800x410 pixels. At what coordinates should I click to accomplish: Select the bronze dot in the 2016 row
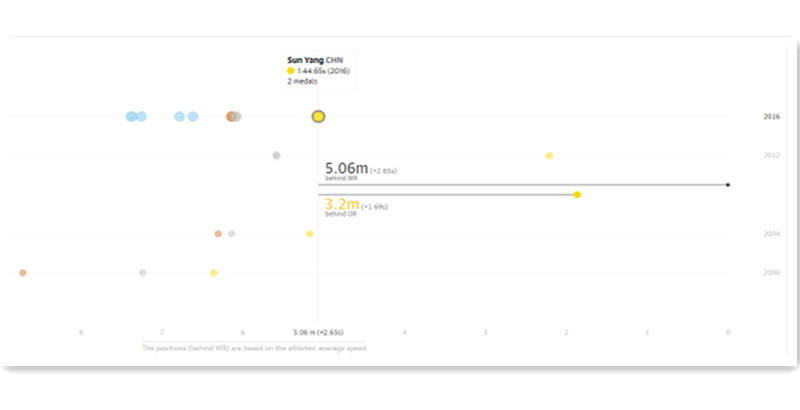coord(231,117)
